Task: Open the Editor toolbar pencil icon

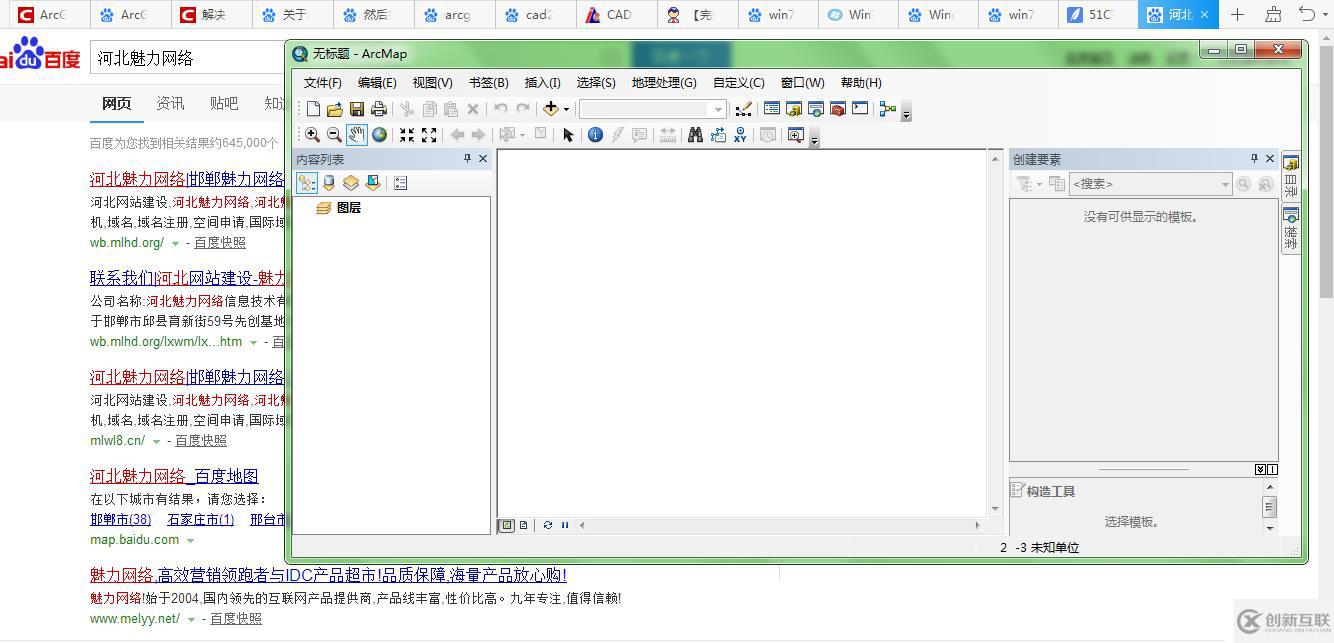Action: tap(743, 109)
